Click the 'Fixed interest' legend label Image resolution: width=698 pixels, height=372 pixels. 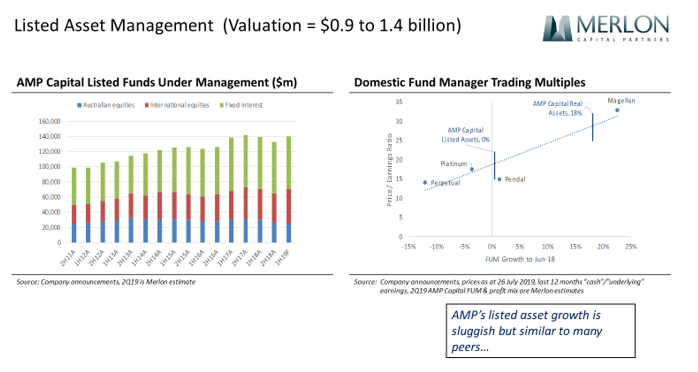click(244, 105)
